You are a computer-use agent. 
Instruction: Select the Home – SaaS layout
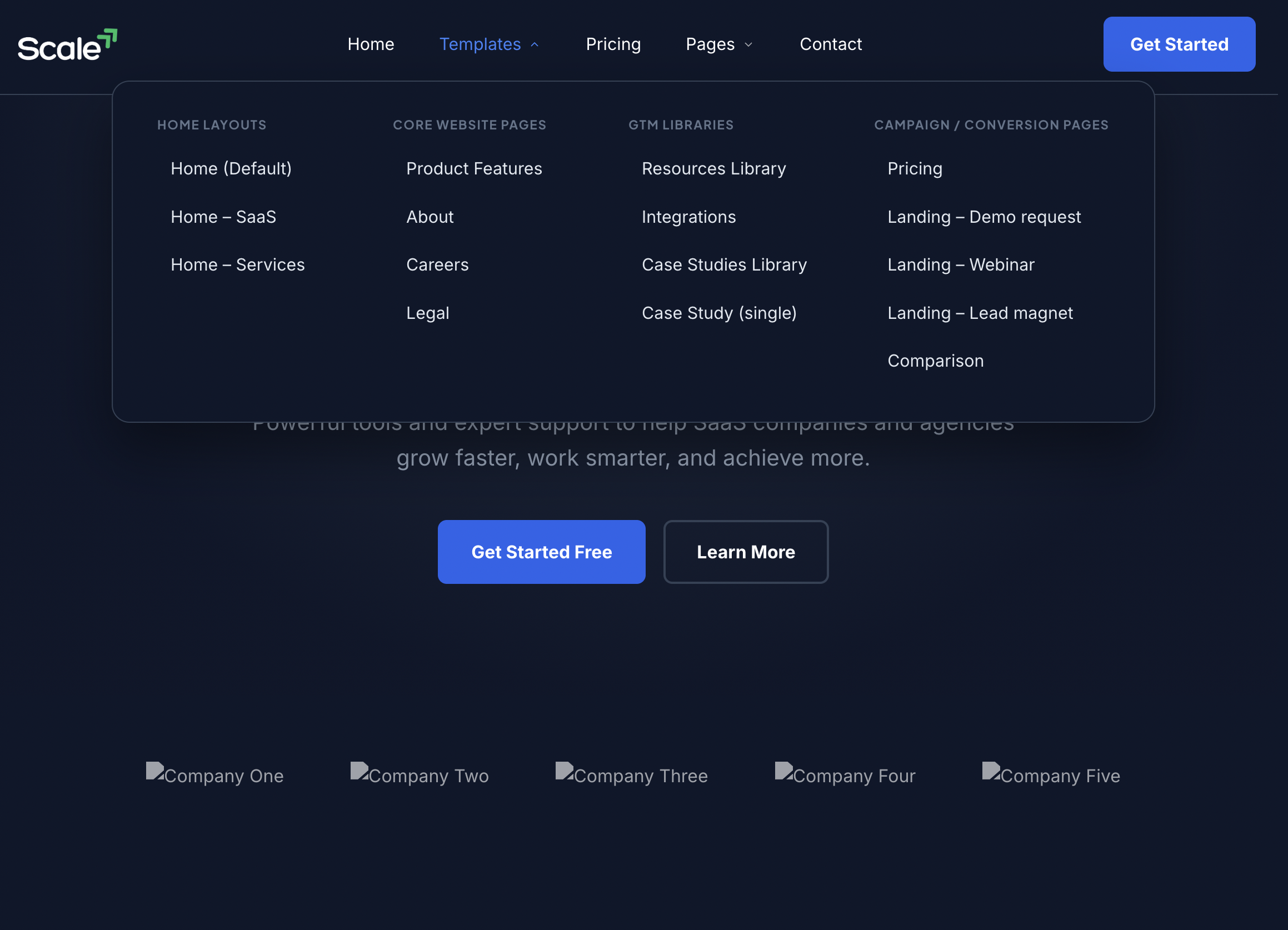click(x=223, y=216)
